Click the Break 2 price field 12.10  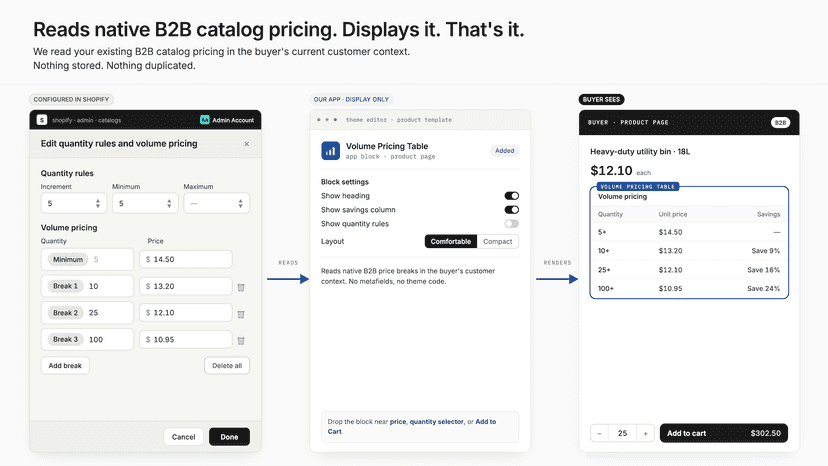[x=186, y=313]
